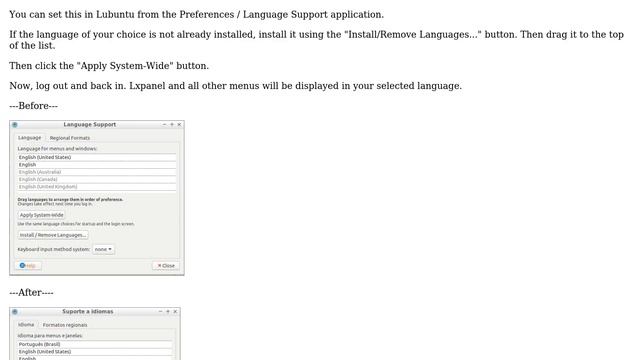Viewport: 640px width, 360px height.
Task: Open the Idioma tab
Action: (x=26, y=325)
